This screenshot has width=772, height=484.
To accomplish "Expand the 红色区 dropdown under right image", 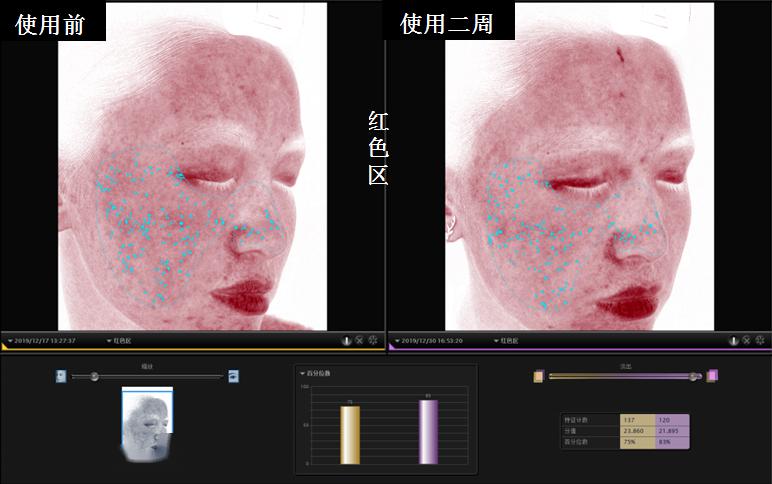I will (506, 341).
